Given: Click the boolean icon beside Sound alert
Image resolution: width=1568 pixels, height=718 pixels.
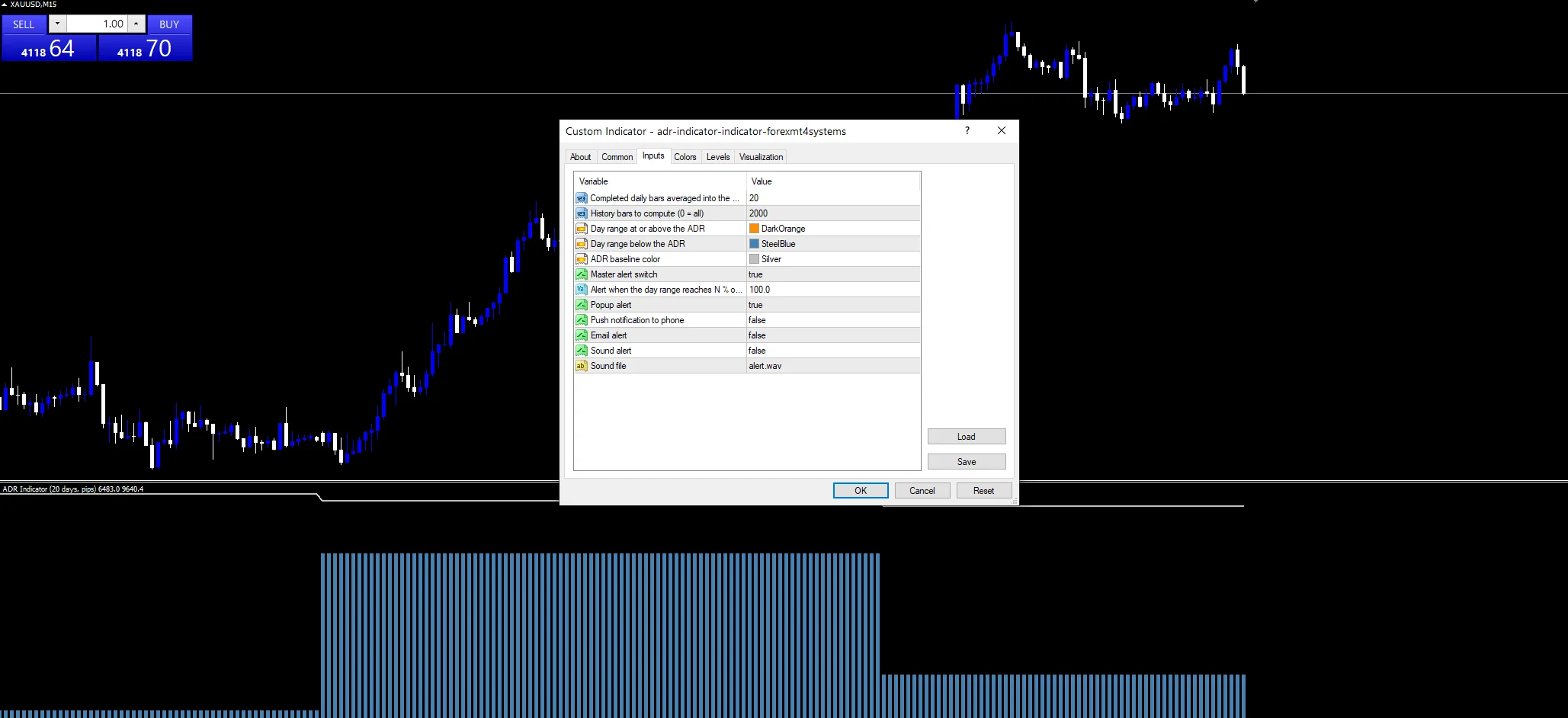Looking at the screenshot, I should point(582,351).
